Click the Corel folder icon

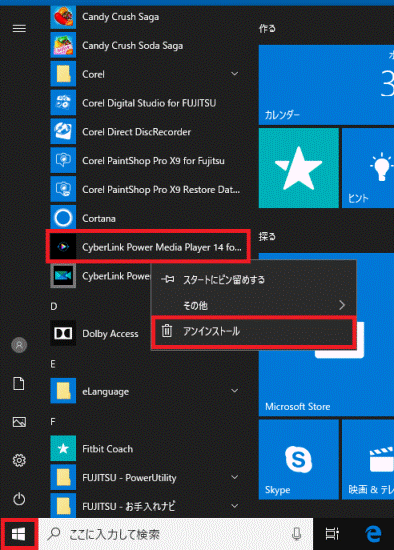tap(63, 74)
